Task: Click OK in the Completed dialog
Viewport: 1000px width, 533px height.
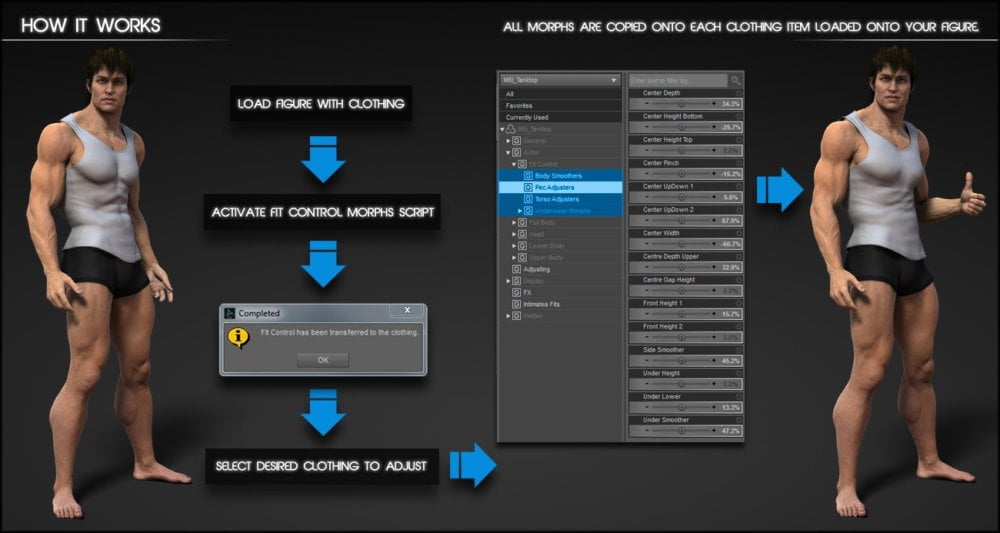Action: coord(323,360)
